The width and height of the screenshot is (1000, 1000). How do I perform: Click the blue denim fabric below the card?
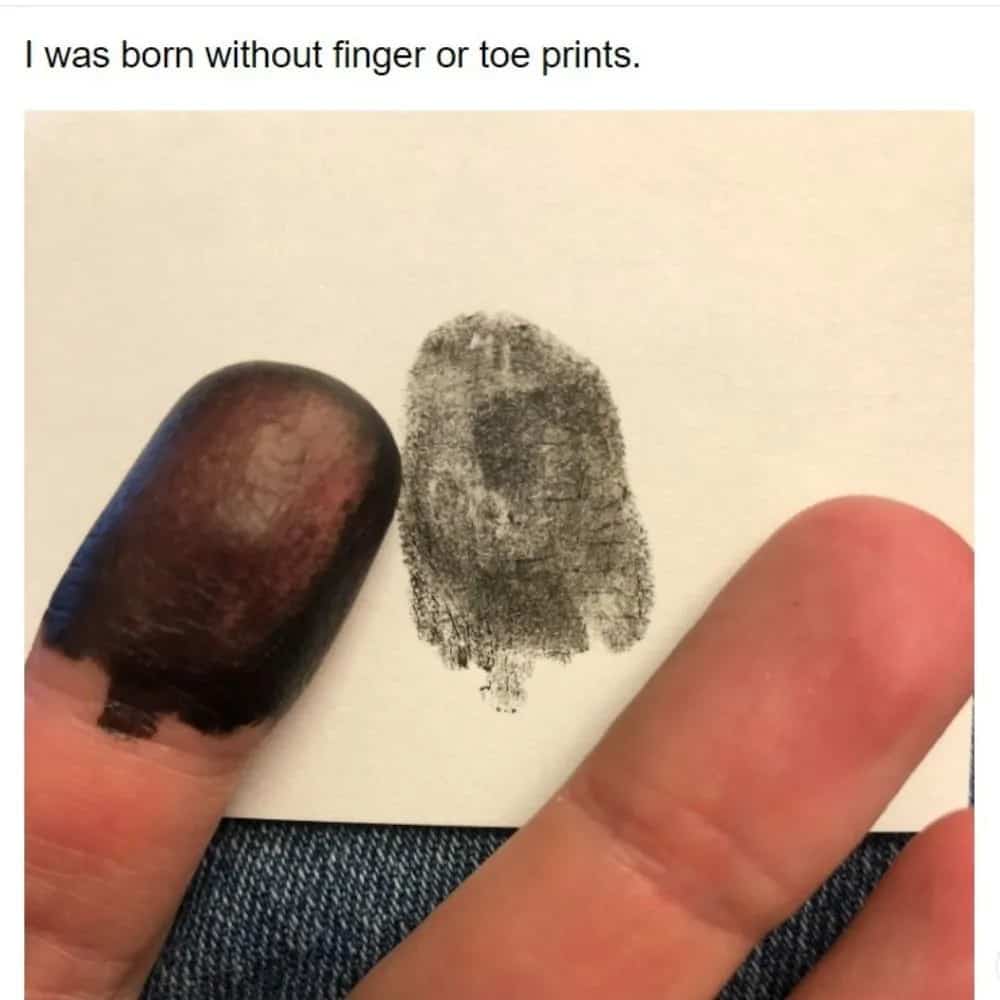(x=319, y=912)
